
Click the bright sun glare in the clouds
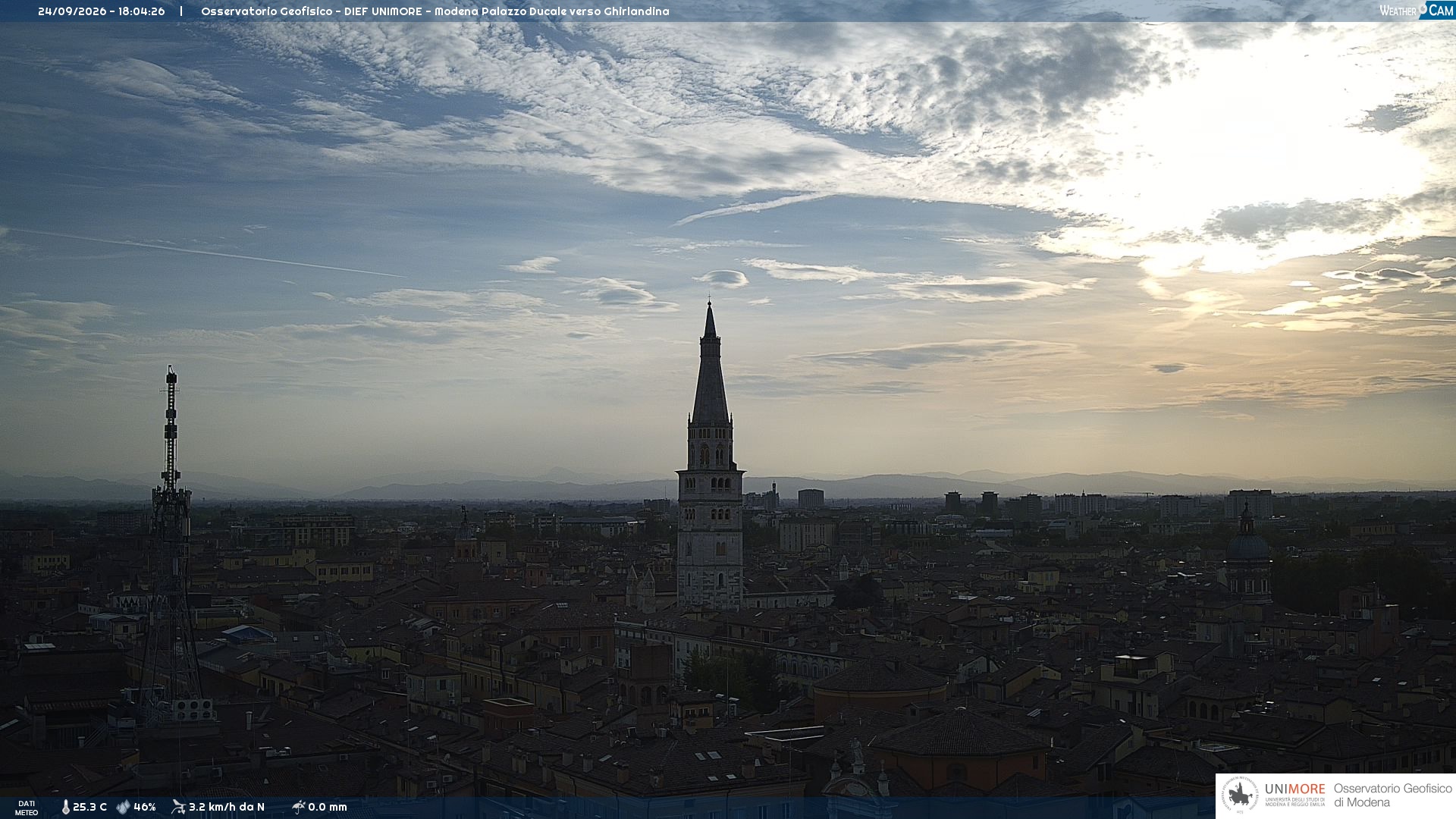point(1251,159)
